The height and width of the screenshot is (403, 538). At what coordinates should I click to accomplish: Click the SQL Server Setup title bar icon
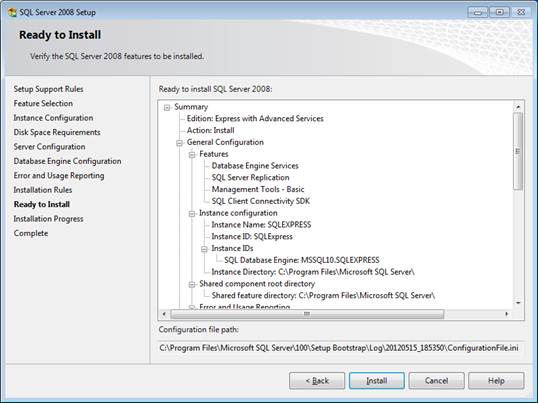tap(12, 12)
